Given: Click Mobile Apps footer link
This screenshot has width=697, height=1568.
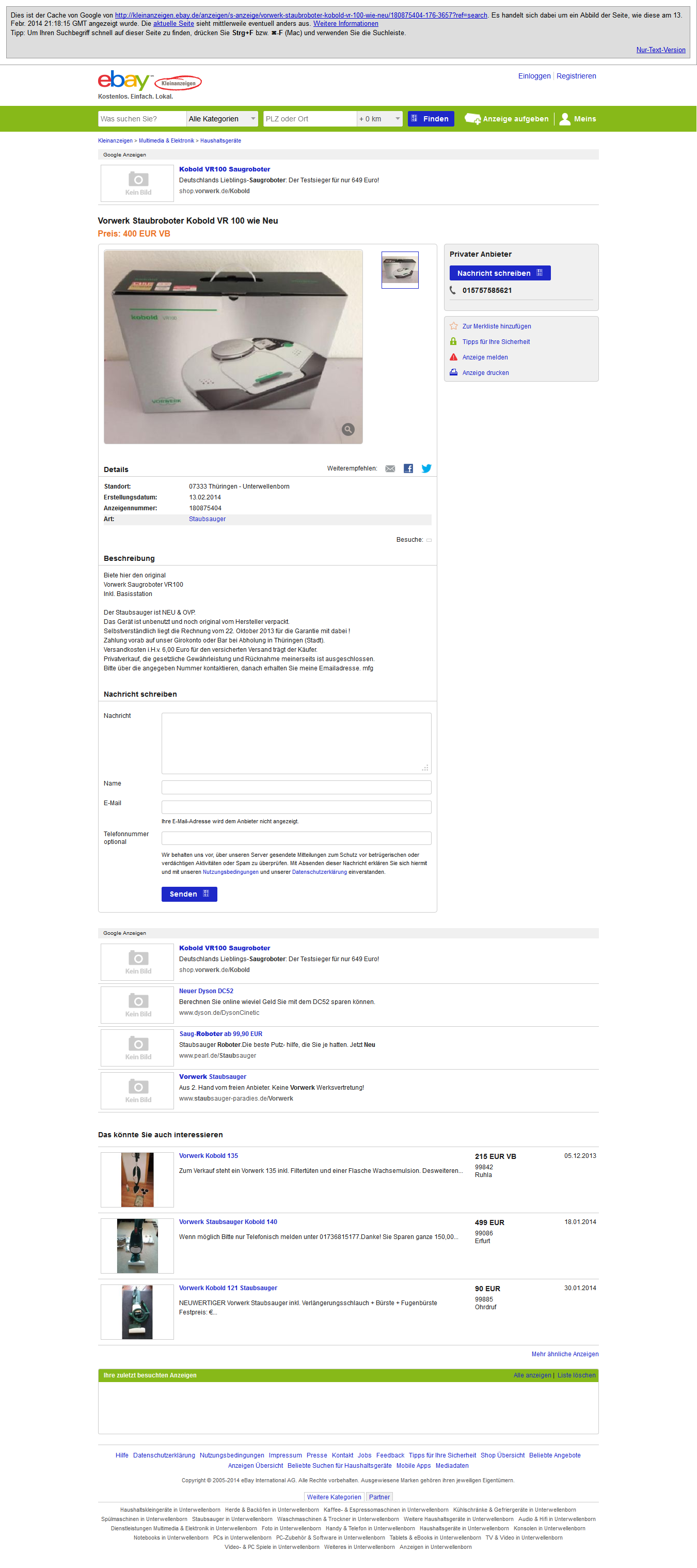Looking at the screenshot, I should [x=414, y=1466].
